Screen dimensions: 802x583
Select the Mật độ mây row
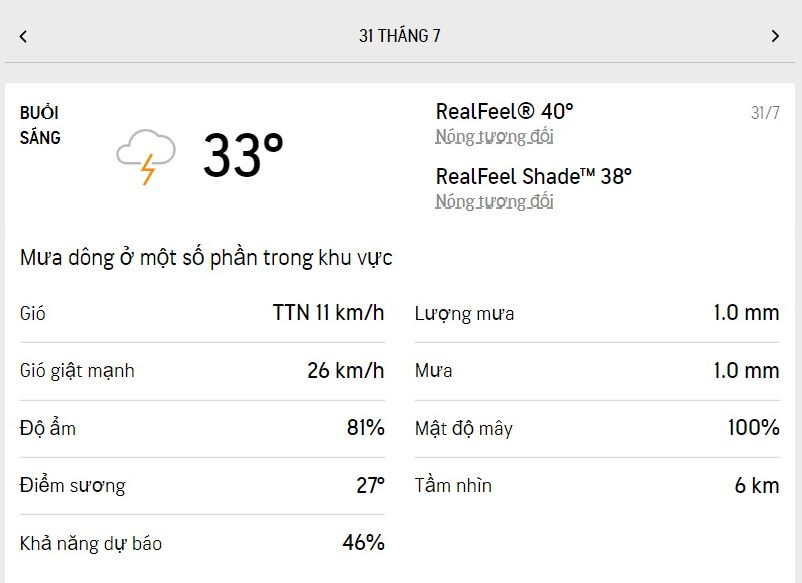pyautogui.click(x=597, y=428)
